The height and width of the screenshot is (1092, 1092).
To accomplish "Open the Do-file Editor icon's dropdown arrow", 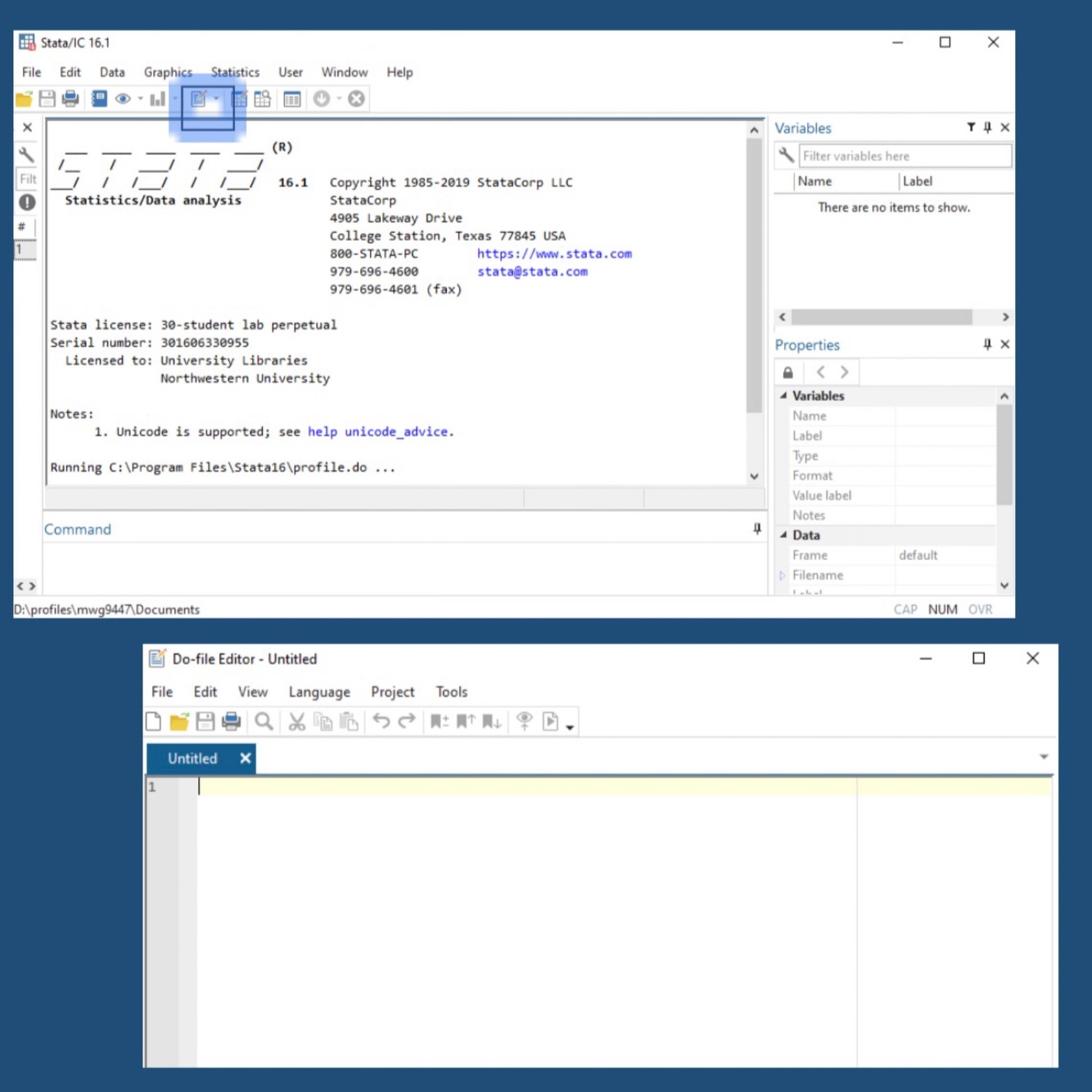I will [x=217, y=99].
